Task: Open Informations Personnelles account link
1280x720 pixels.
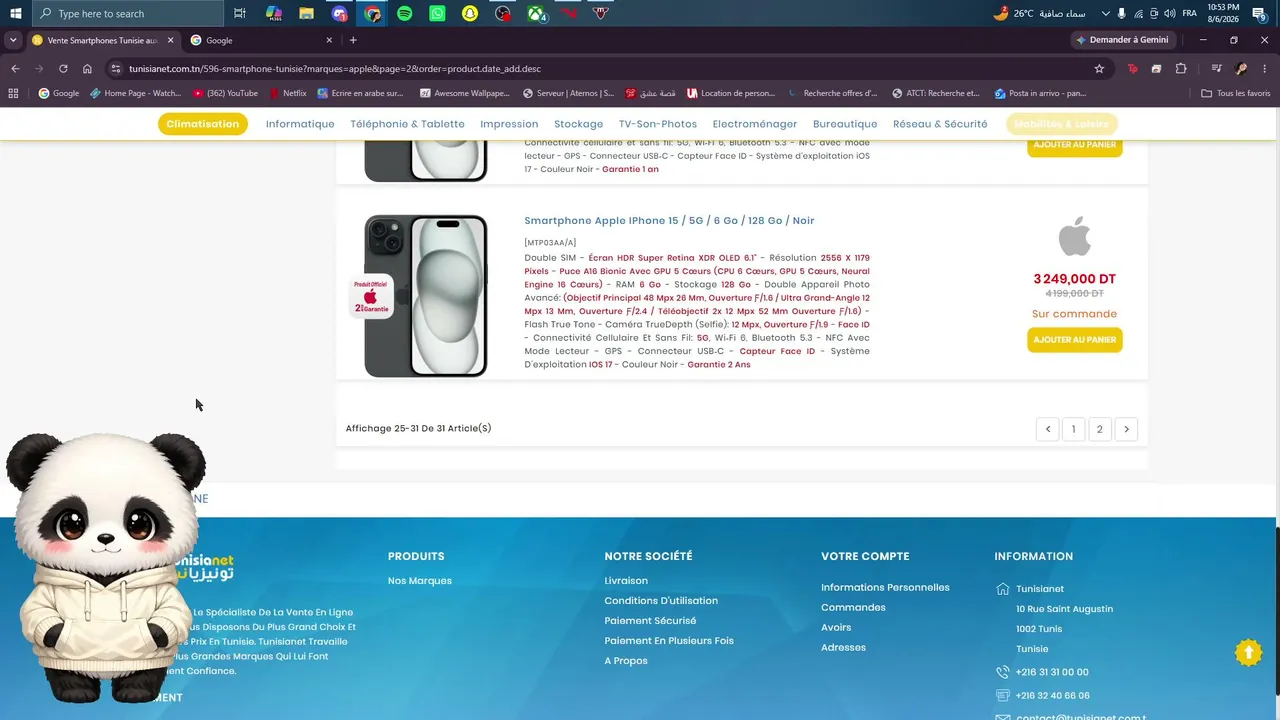Action: pyautogui.click(x=885, y=588)
